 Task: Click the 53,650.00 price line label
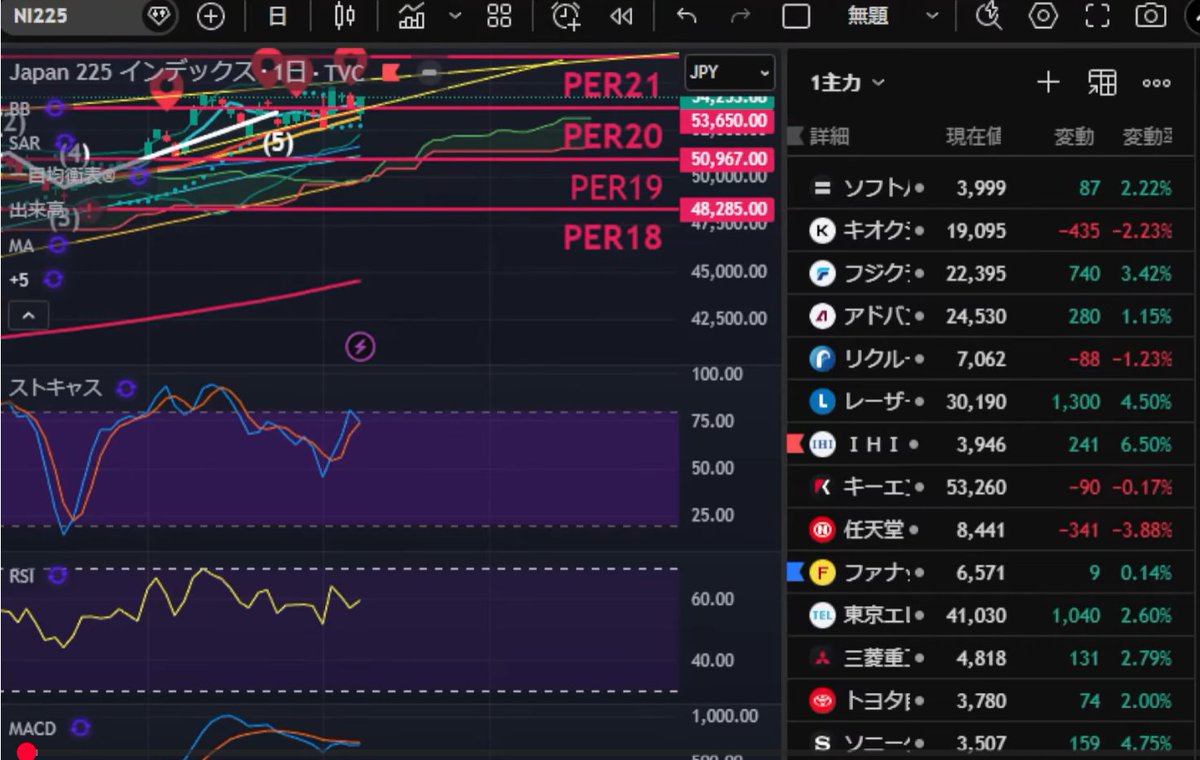pyautogui.click(x=727, y=121)
